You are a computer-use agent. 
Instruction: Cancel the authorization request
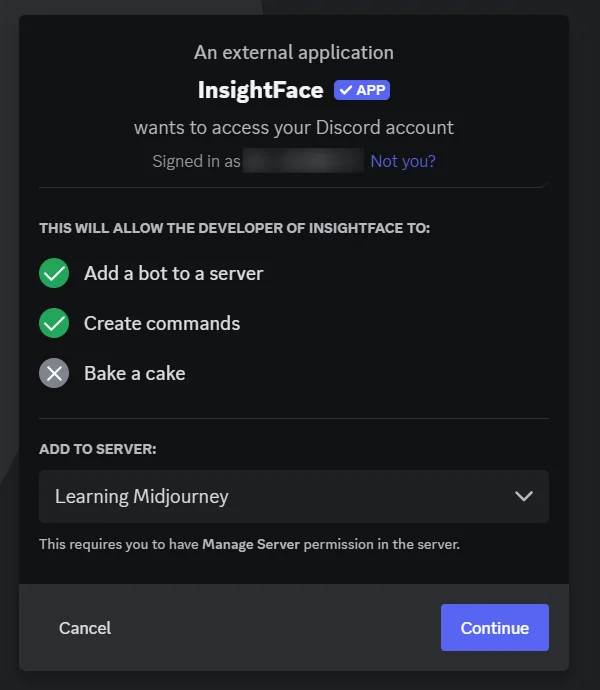coord(85,628)
